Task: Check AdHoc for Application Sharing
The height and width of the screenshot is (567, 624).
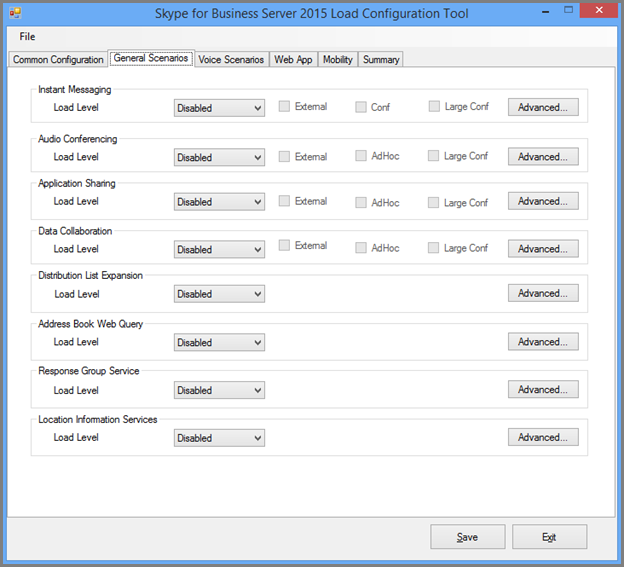Action: 361,203
